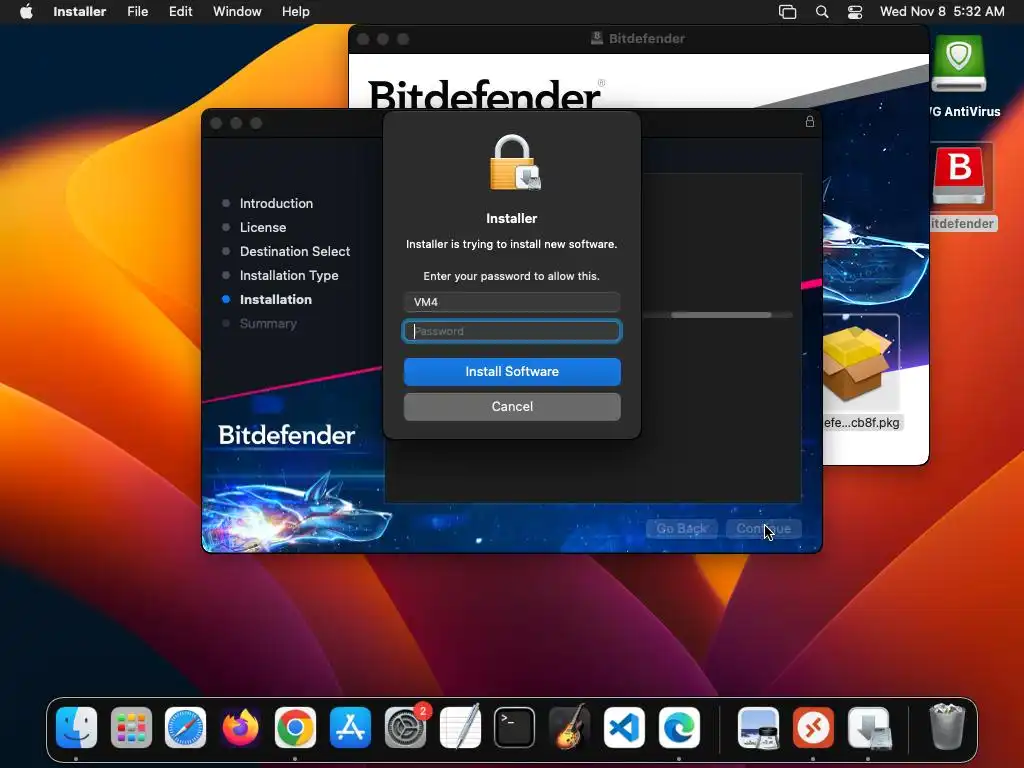Click the installation progress bar
The height and width of the screenshot is (768, 1024).
717,315
